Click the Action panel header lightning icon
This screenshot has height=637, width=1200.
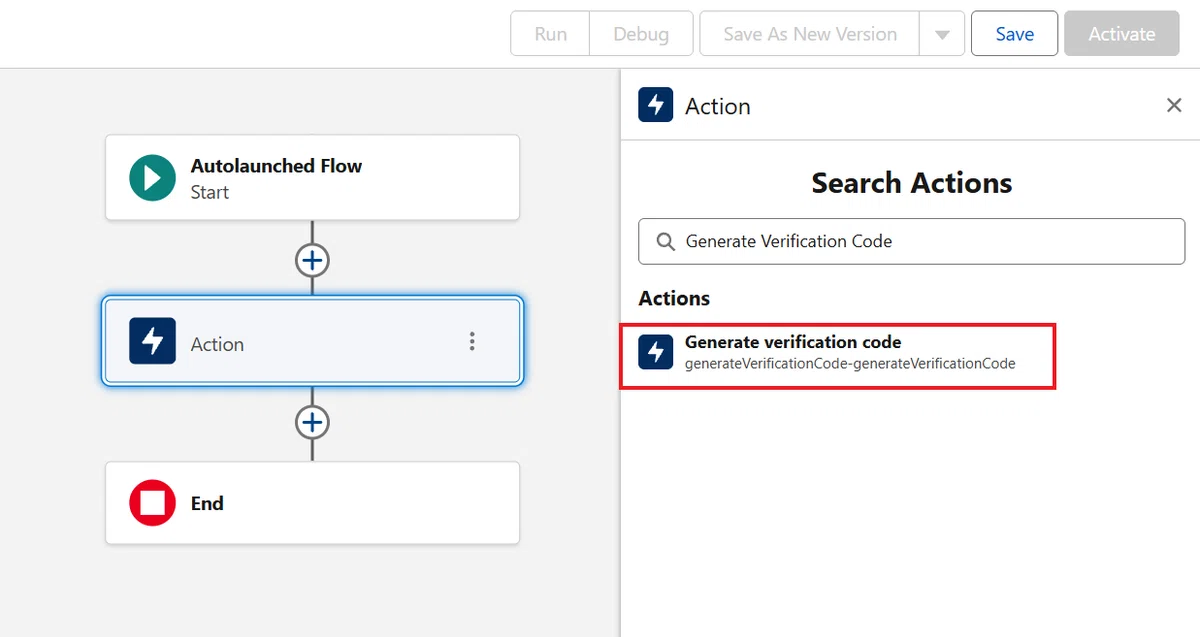[x=656, y=105]
